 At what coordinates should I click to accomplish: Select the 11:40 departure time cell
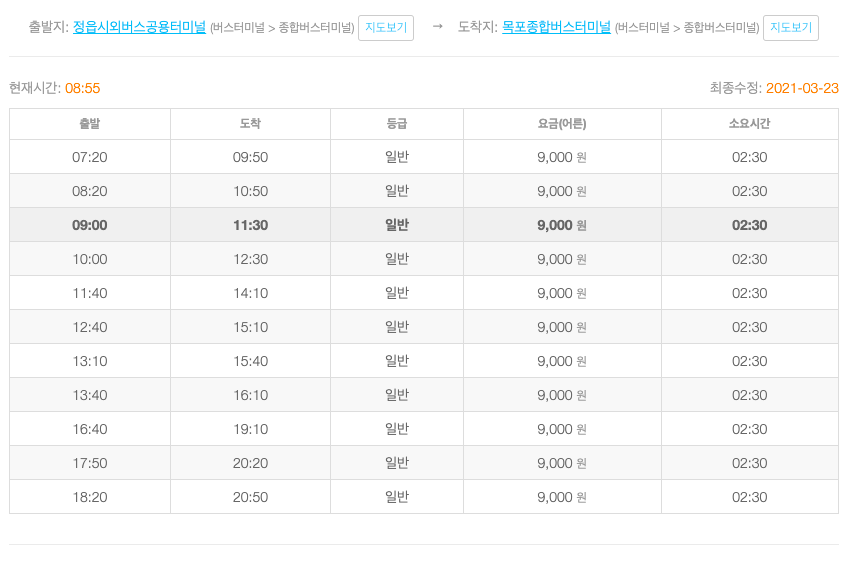coord(90,293)
